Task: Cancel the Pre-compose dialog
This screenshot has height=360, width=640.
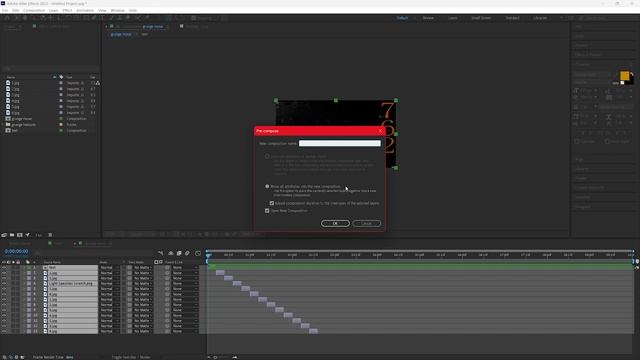Action: (x=367, y=223)
